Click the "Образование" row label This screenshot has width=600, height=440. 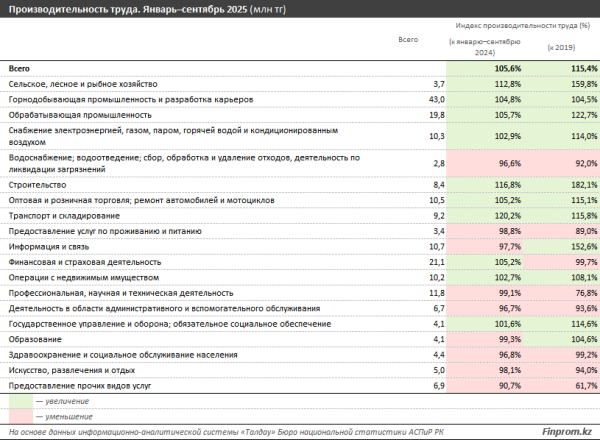[35, 340]
